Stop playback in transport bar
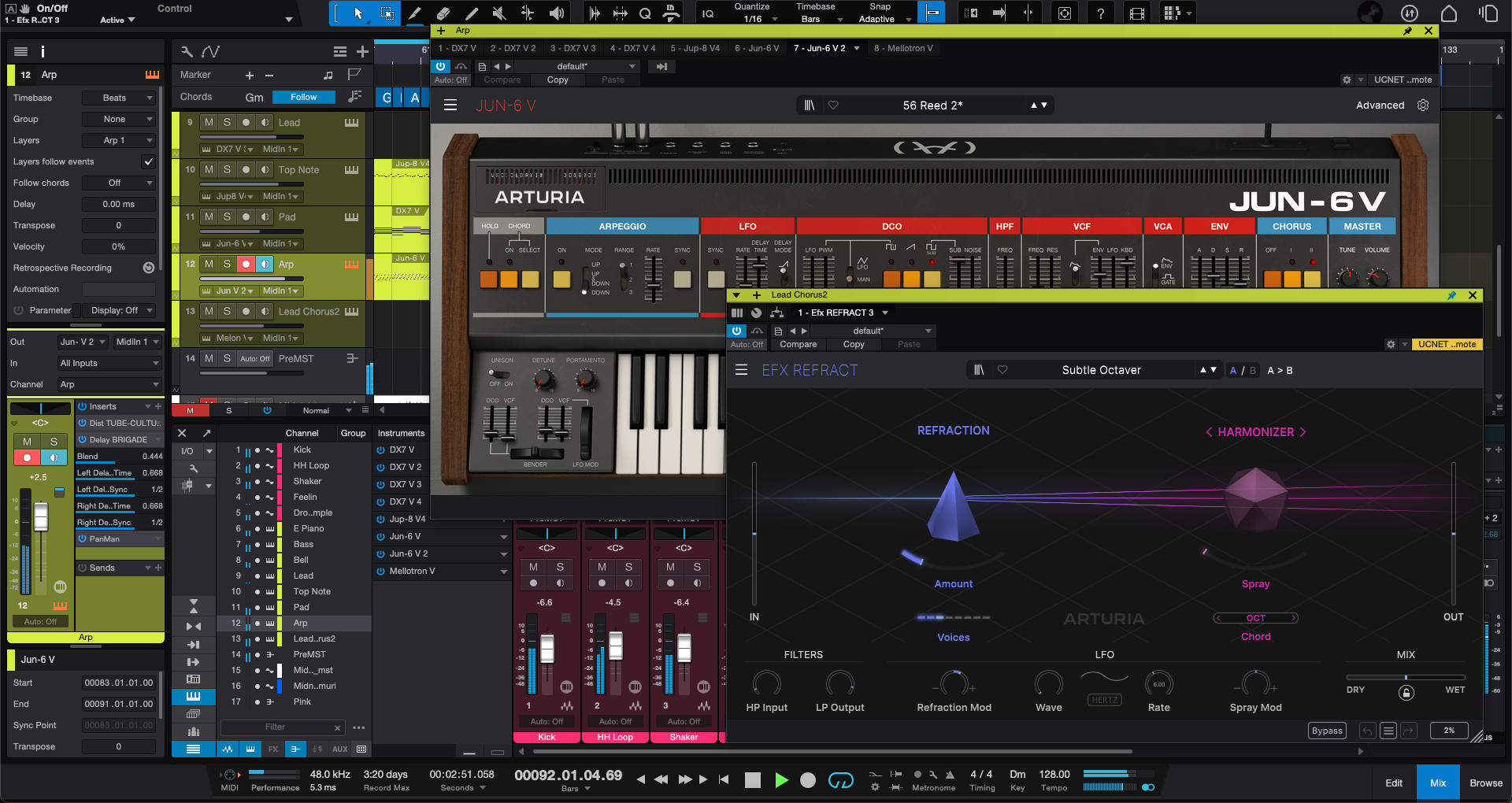The image size is (1512, 803). pyautogui.click(x=753, y=780)
